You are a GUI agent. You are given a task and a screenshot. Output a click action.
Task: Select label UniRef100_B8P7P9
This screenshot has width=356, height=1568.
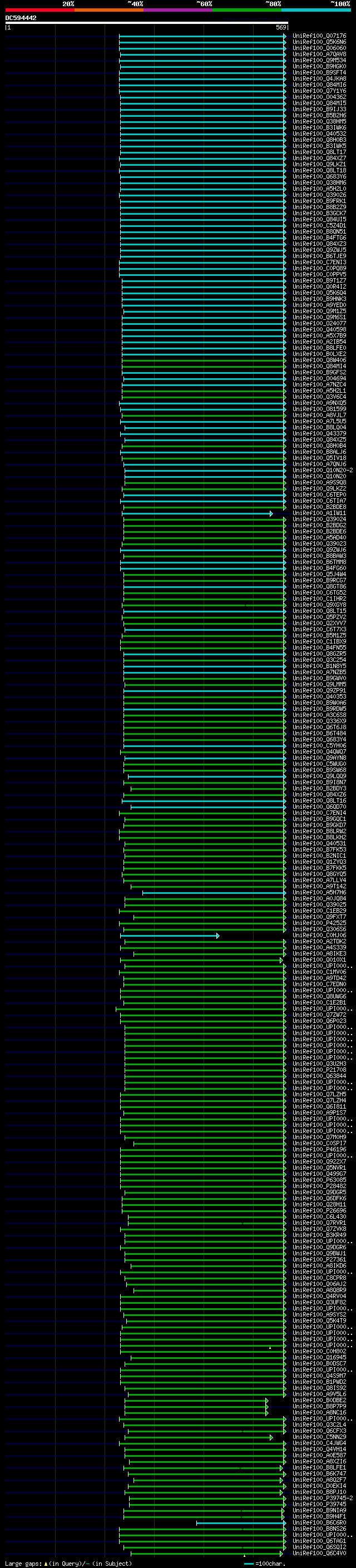(319, 1406)
